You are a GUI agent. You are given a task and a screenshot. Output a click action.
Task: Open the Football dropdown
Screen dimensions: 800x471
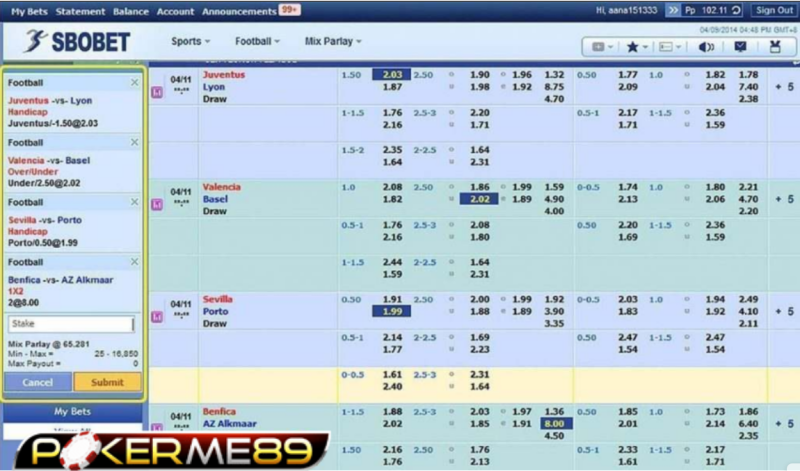257,41
